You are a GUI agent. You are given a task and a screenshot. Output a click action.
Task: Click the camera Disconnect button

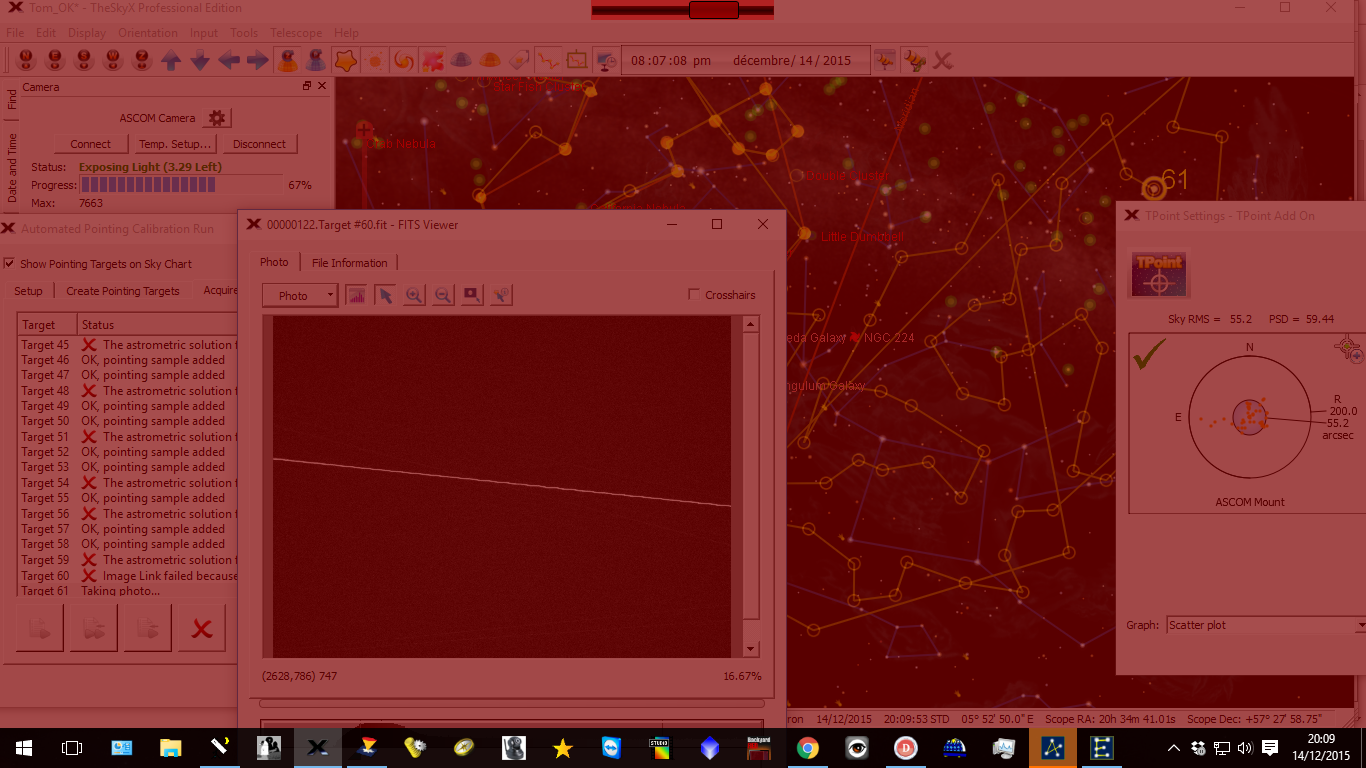(x=259, y=144)
